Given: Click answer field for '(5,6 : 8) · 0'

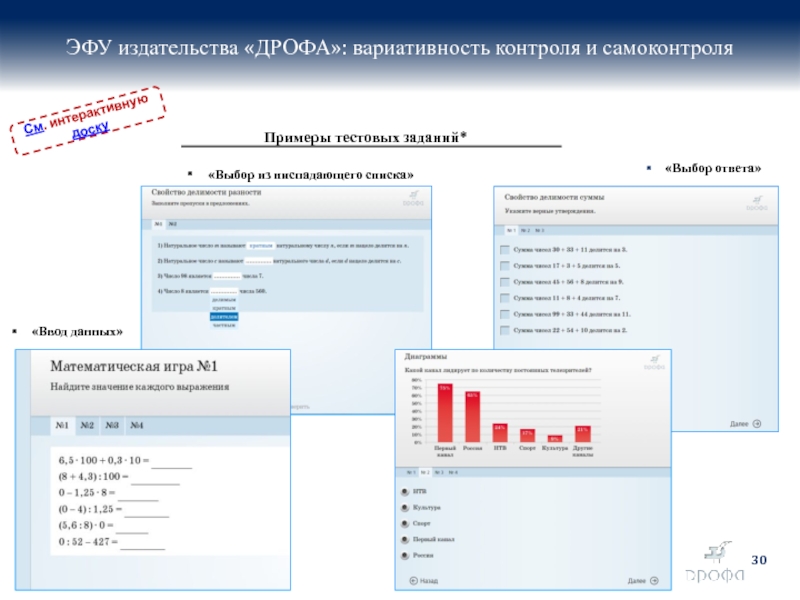Looking at the screenshot, I should 132,527.
